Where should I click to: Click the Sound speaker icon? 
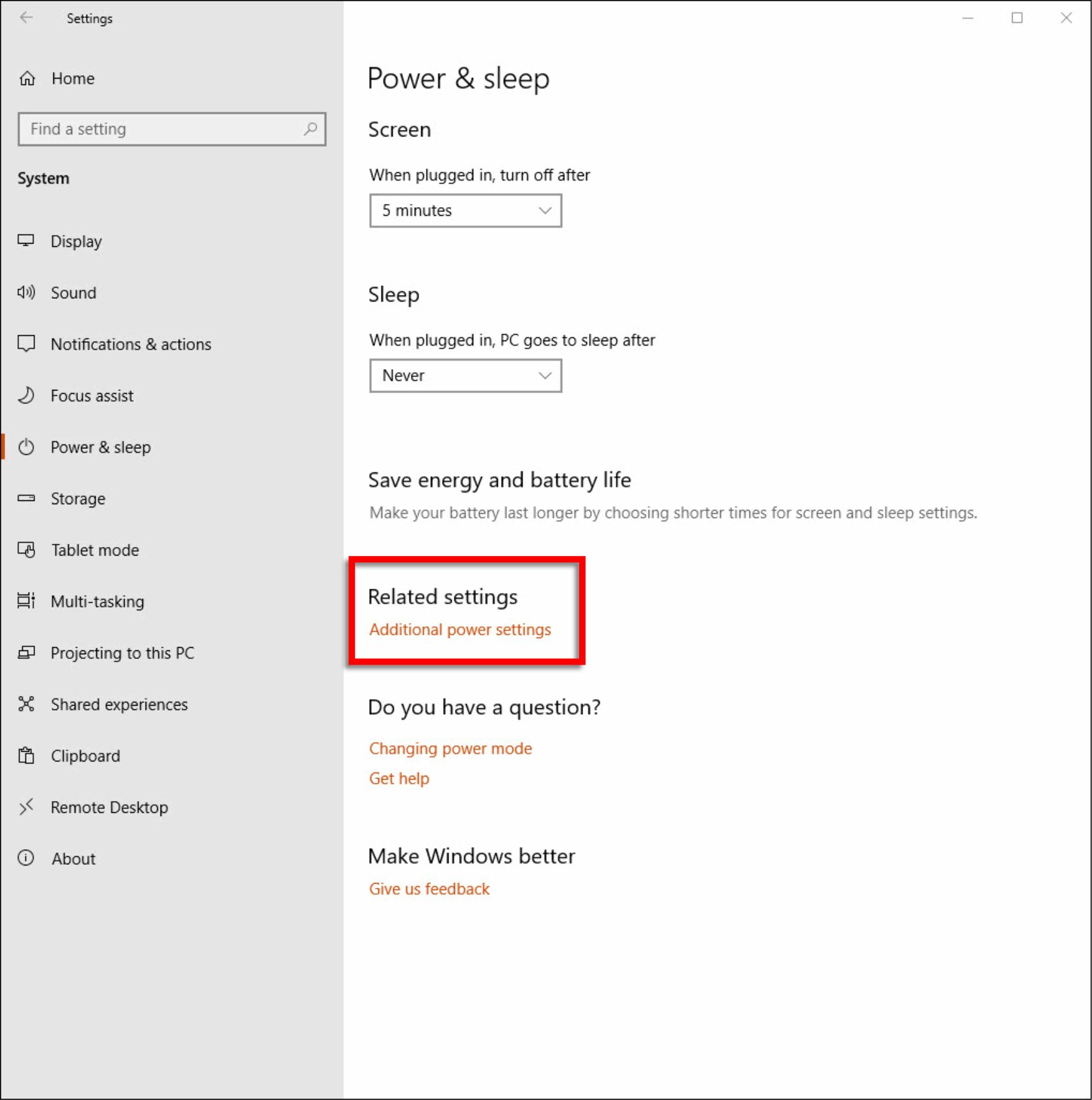pyautogui.click(x=26, y=292)
